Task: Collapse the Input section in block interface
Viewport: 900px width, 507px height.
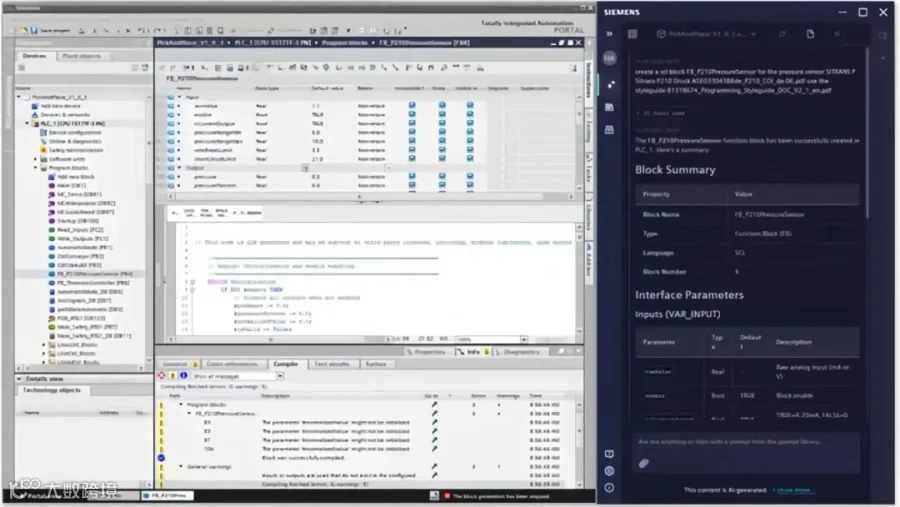Action: pos(179,97)
